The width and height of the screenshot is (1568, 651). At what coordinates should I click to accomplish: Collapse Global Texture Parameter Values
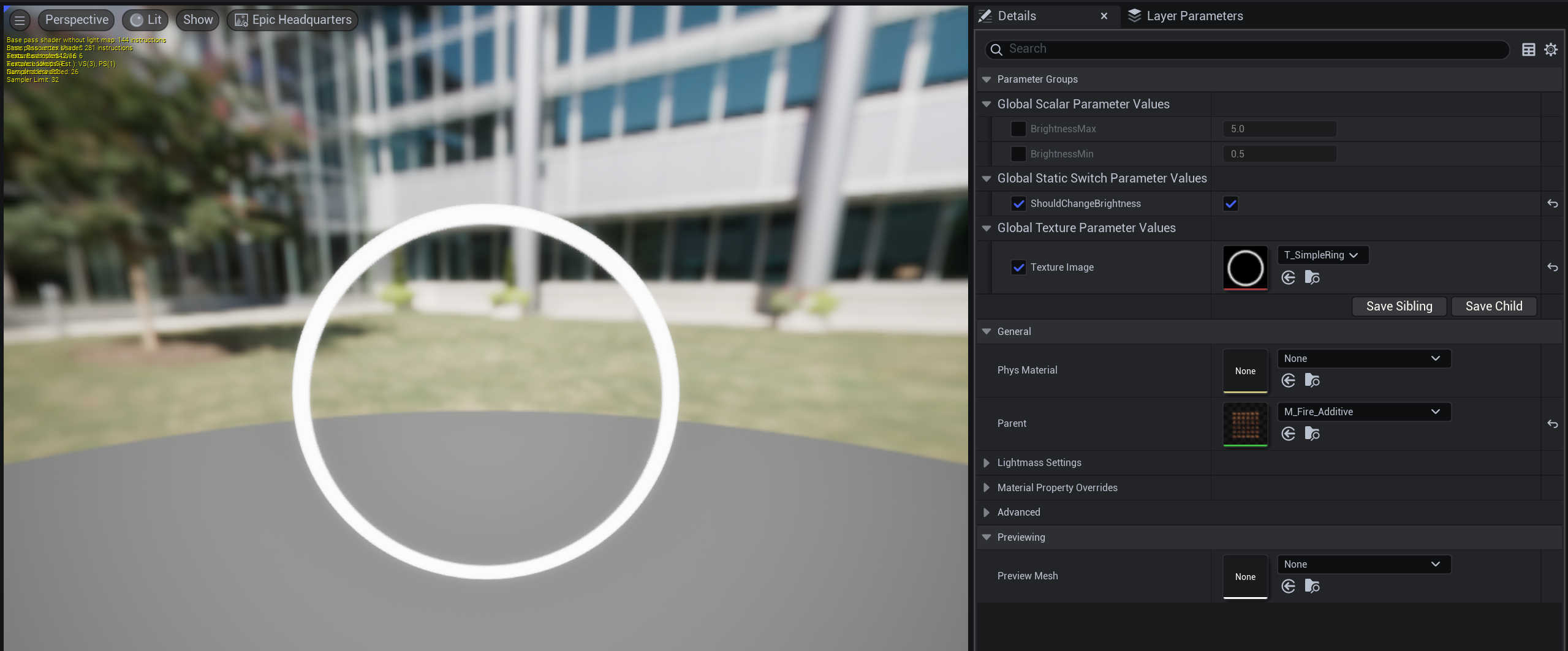(987, 228)
